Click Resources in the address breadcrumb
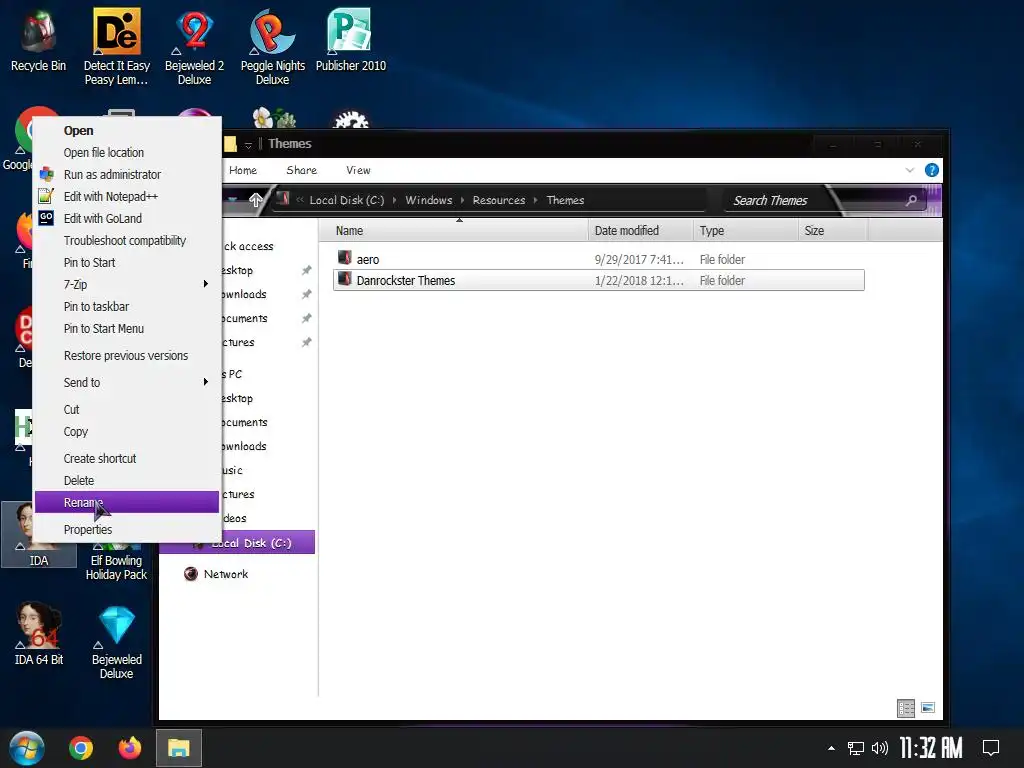 click(499, 200)
